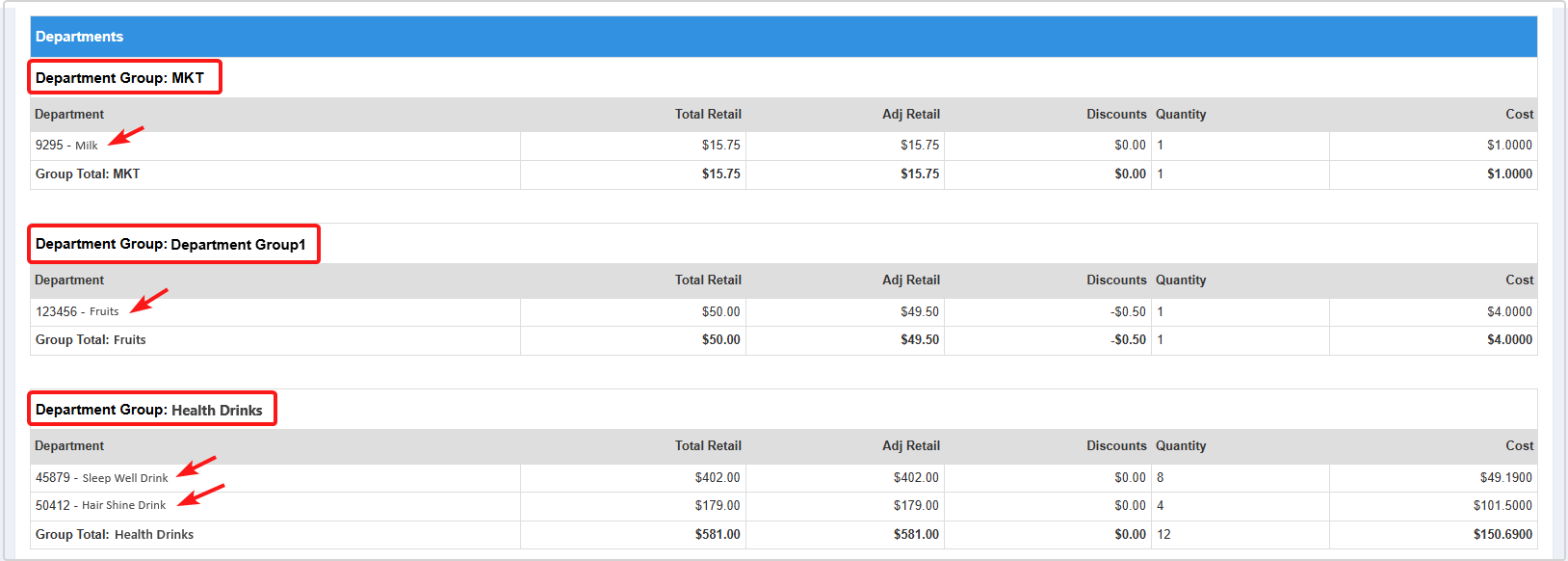Click Group Total: Fruits row label
Image resolution: width=1568 pixels, height=561 pixels.
click(91, 340)
